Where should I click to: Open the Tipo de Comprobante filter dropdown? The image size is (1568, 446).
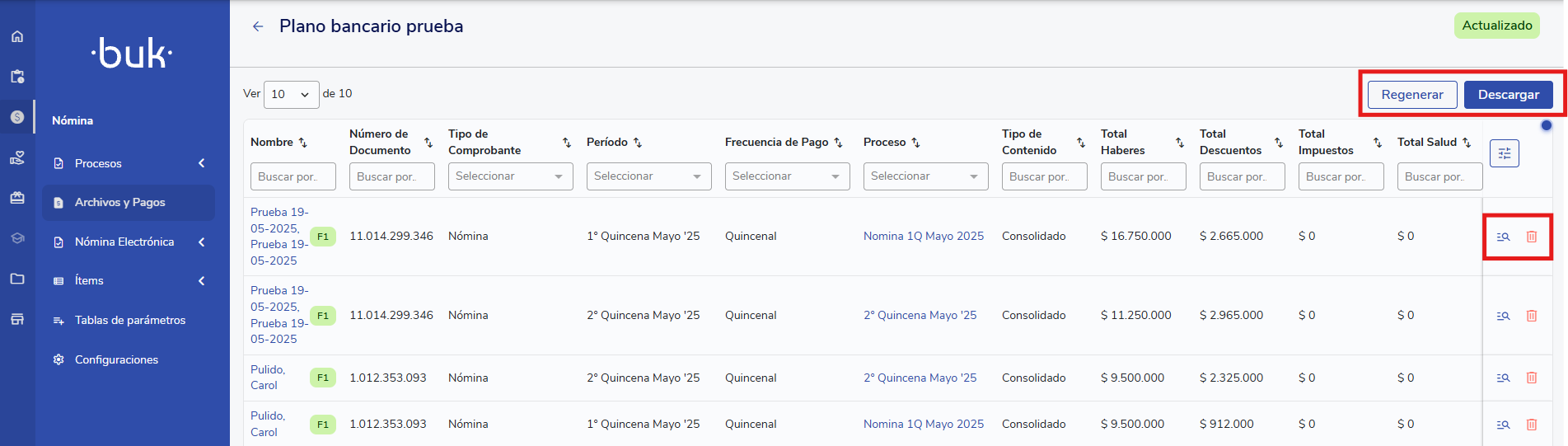[x=510, y=176]
